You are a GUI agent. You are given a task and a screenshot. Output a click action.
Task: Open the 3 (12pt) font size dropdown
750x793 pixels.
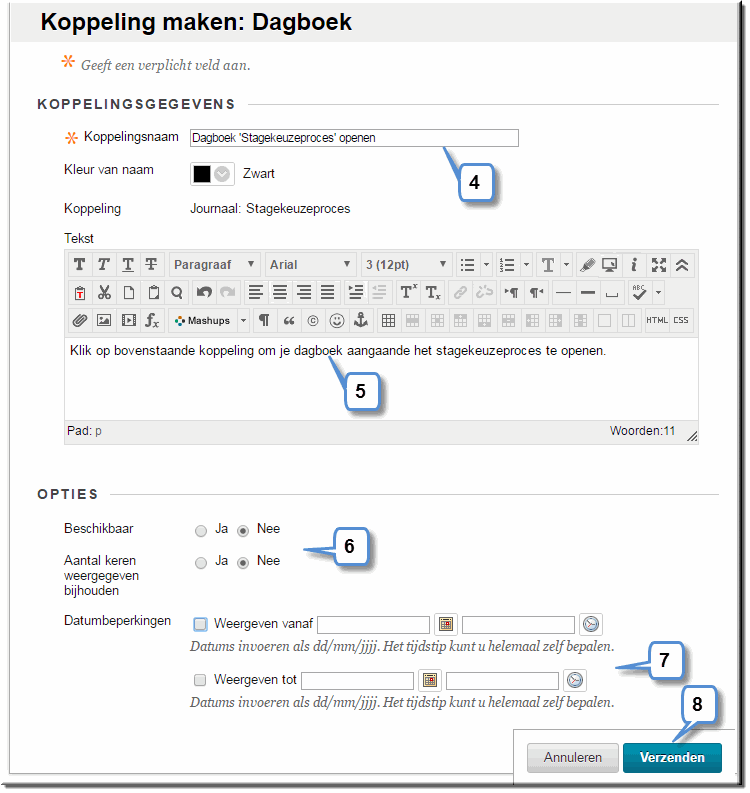coord(407,265)
